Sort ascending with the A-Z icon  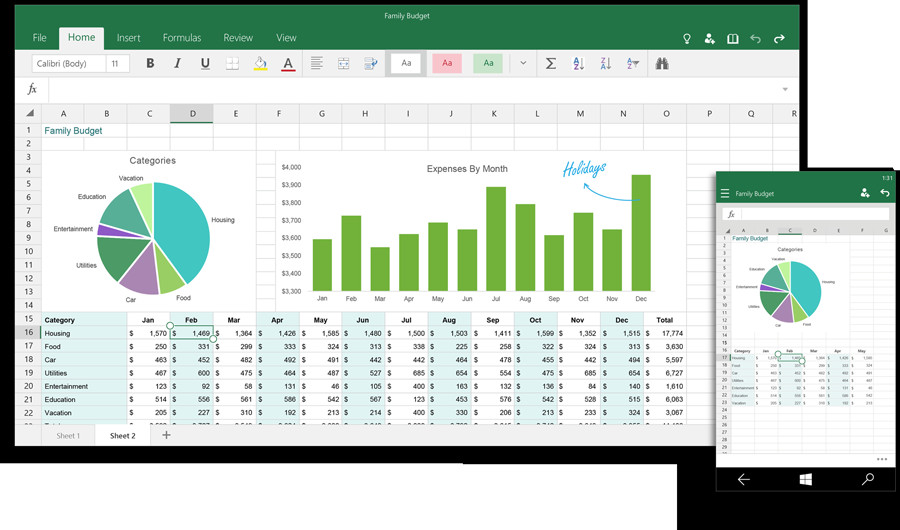(x=578, y=64)
